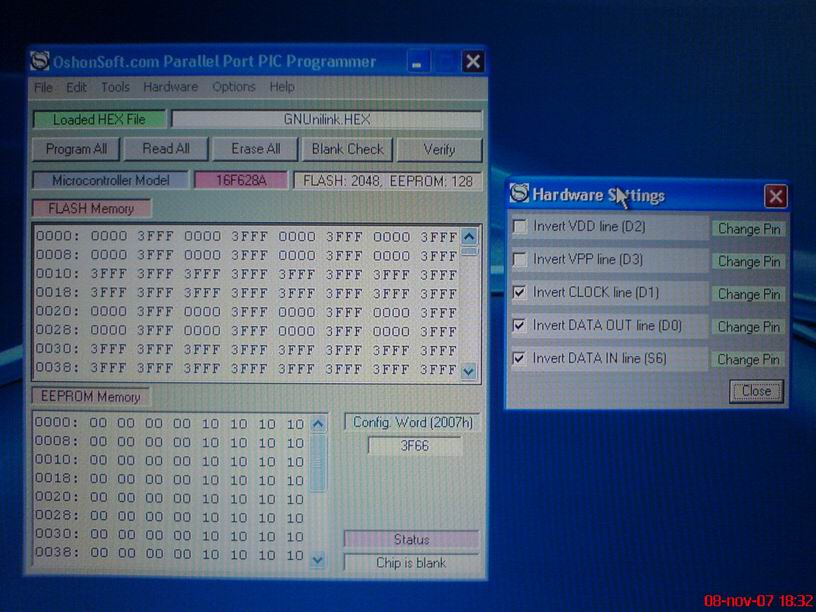Click the Erase All button
Image resolution: width=816 pixels, height=612 pixels.
tap(256, 149)
